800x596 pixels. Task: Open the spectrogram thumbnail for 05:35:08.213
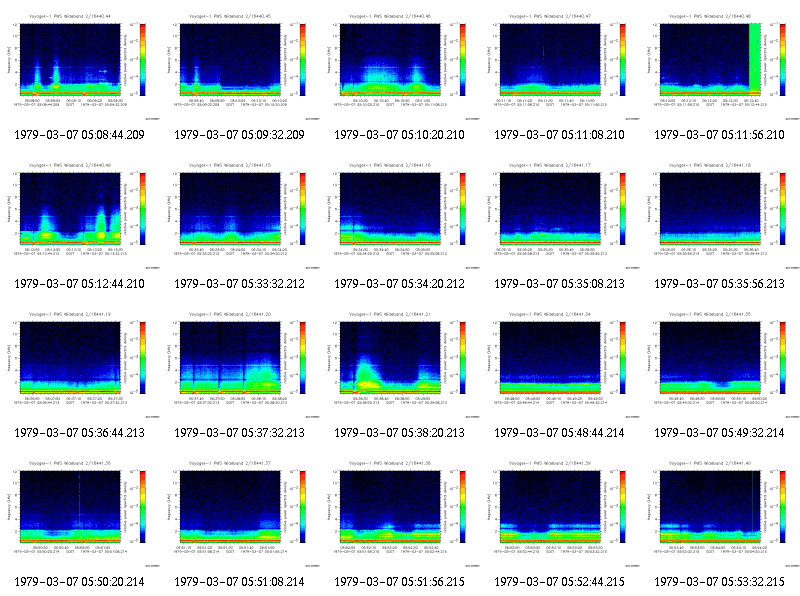click(560, 216)
